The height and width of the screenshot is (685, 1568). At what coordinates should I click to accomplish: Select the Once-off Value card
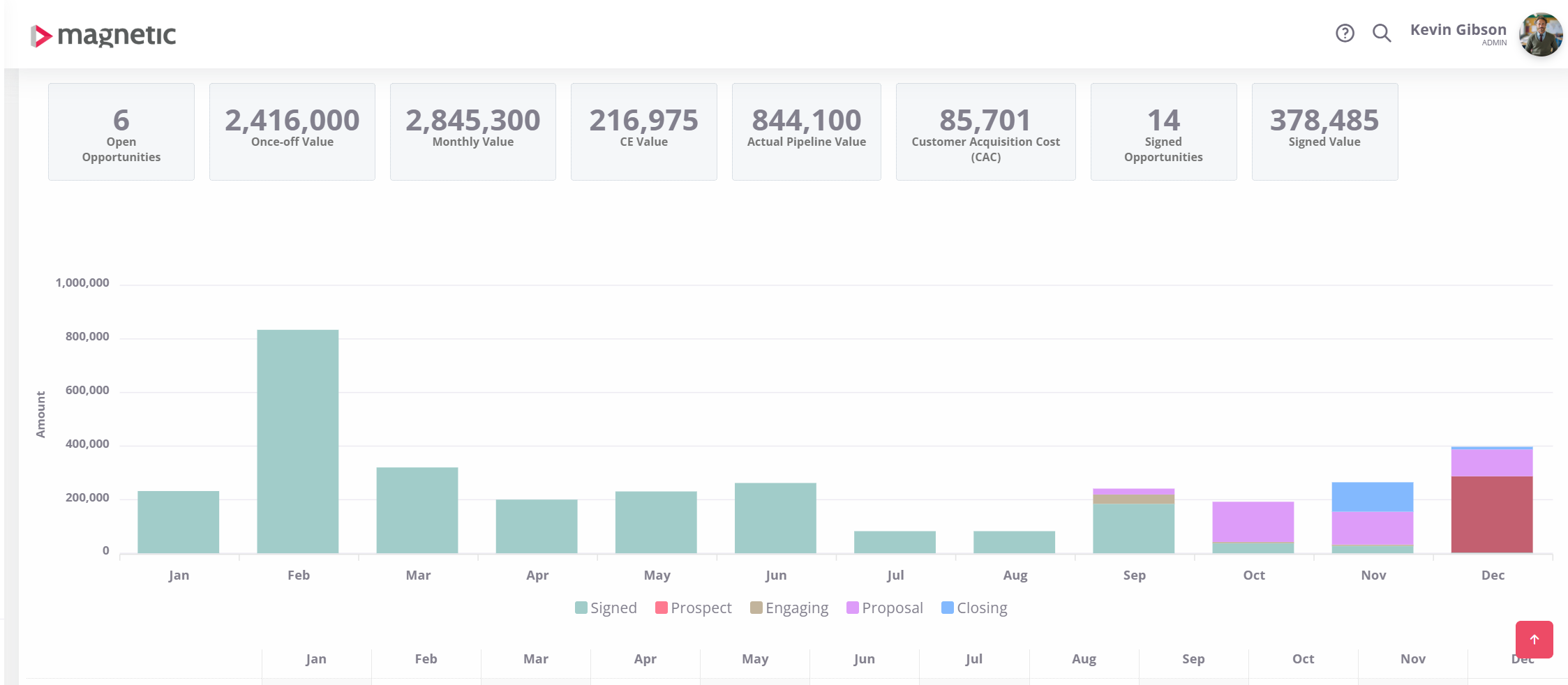(292, 132)
